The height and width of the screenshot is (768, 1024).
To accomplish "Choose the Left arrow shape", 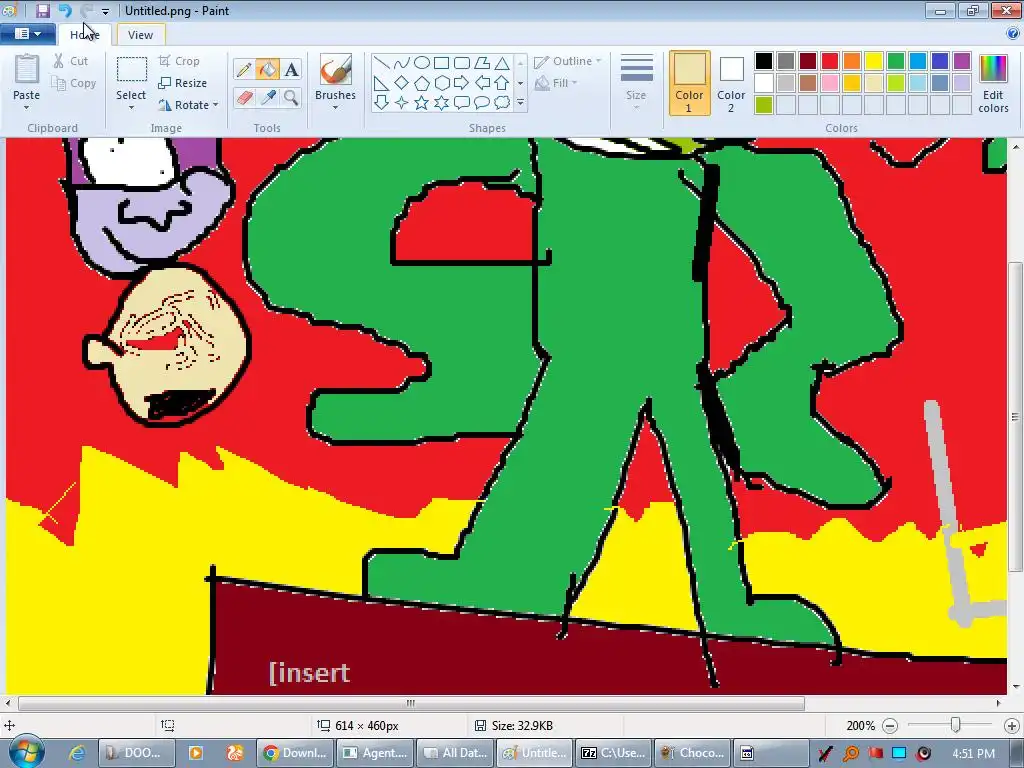I will pos(482,83).
